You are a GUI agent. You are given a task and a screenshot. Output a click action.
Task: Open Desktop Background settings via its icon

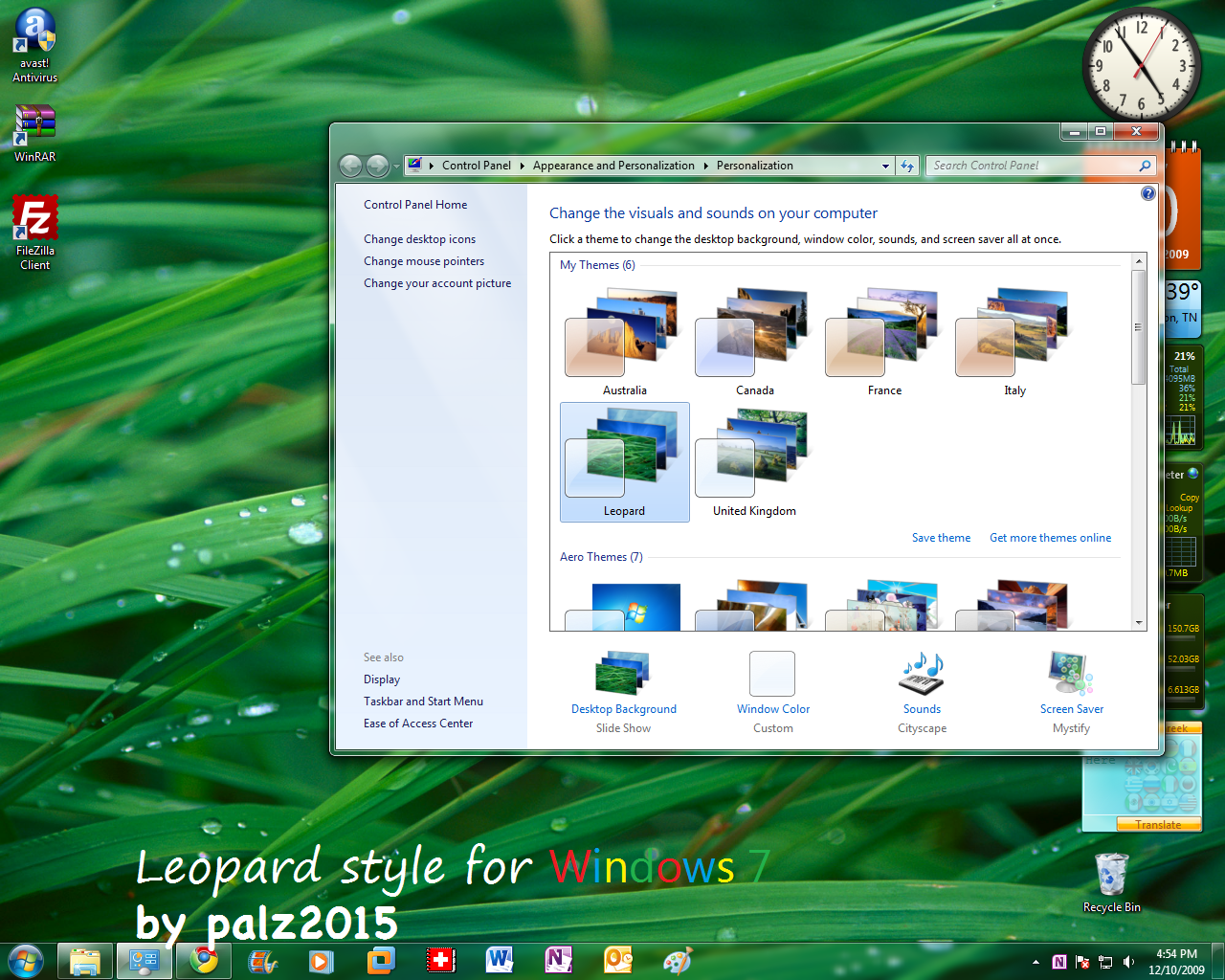pos(623,673)
